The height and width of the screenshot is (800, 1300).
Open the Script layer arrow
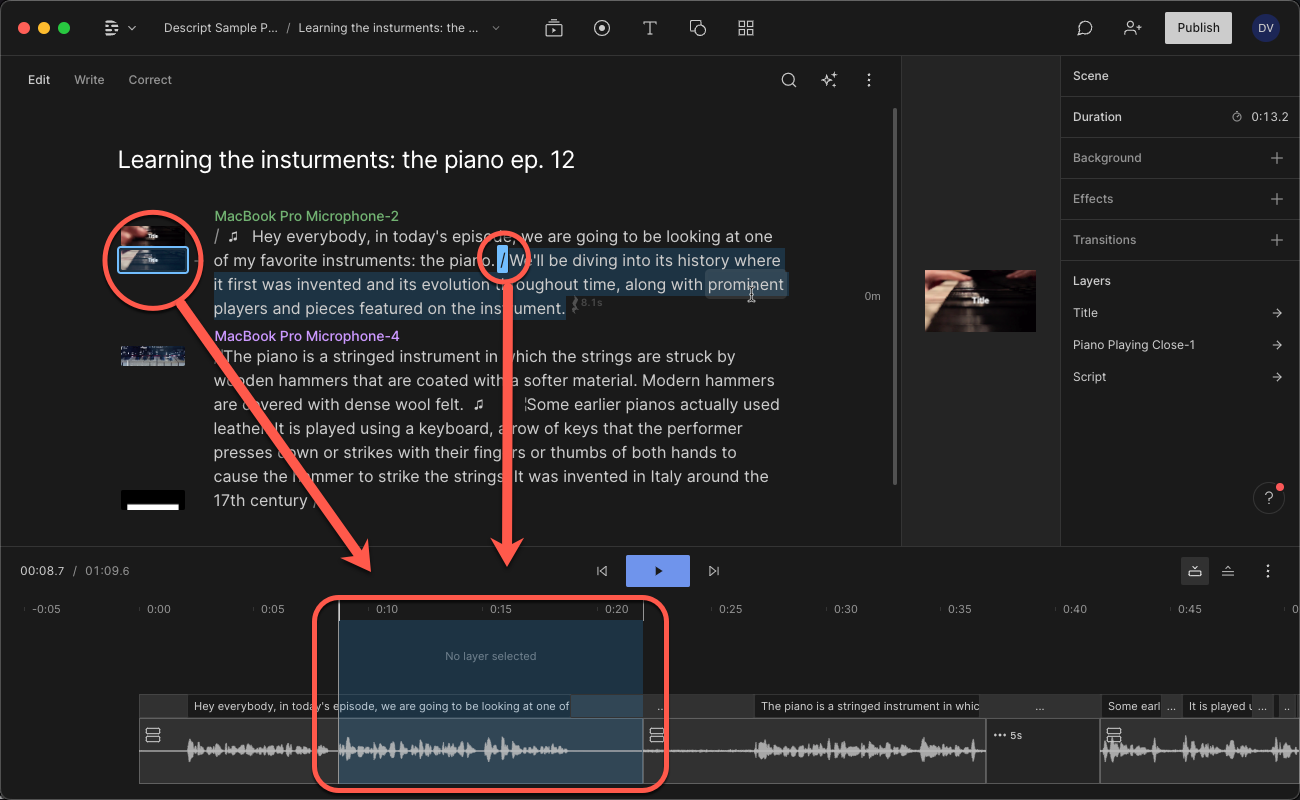pos(1277,377)
